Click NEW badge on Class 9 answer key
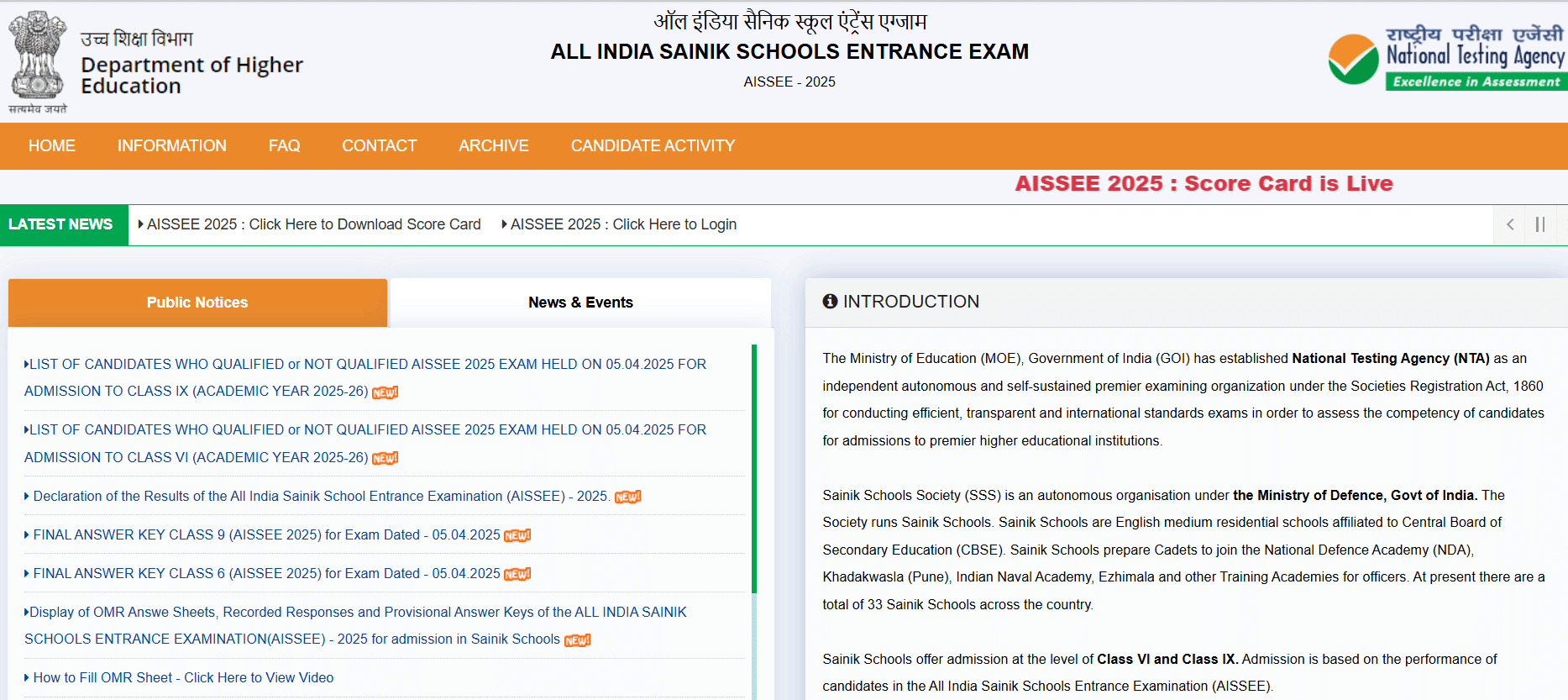This screenshot has width=1568, height=700. tap(517, 536)
